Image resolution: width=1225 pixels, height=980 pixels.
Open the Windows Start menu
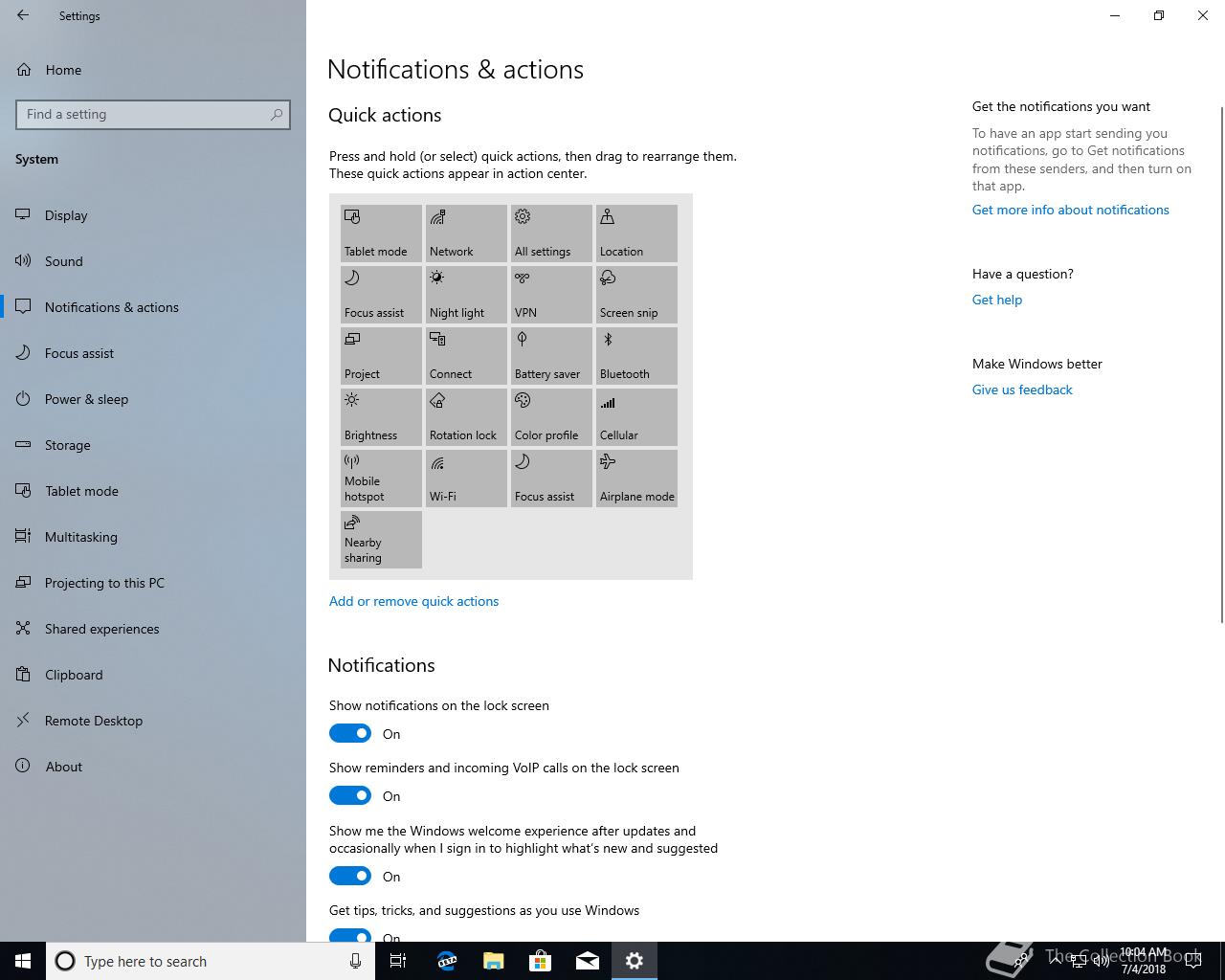23,961
